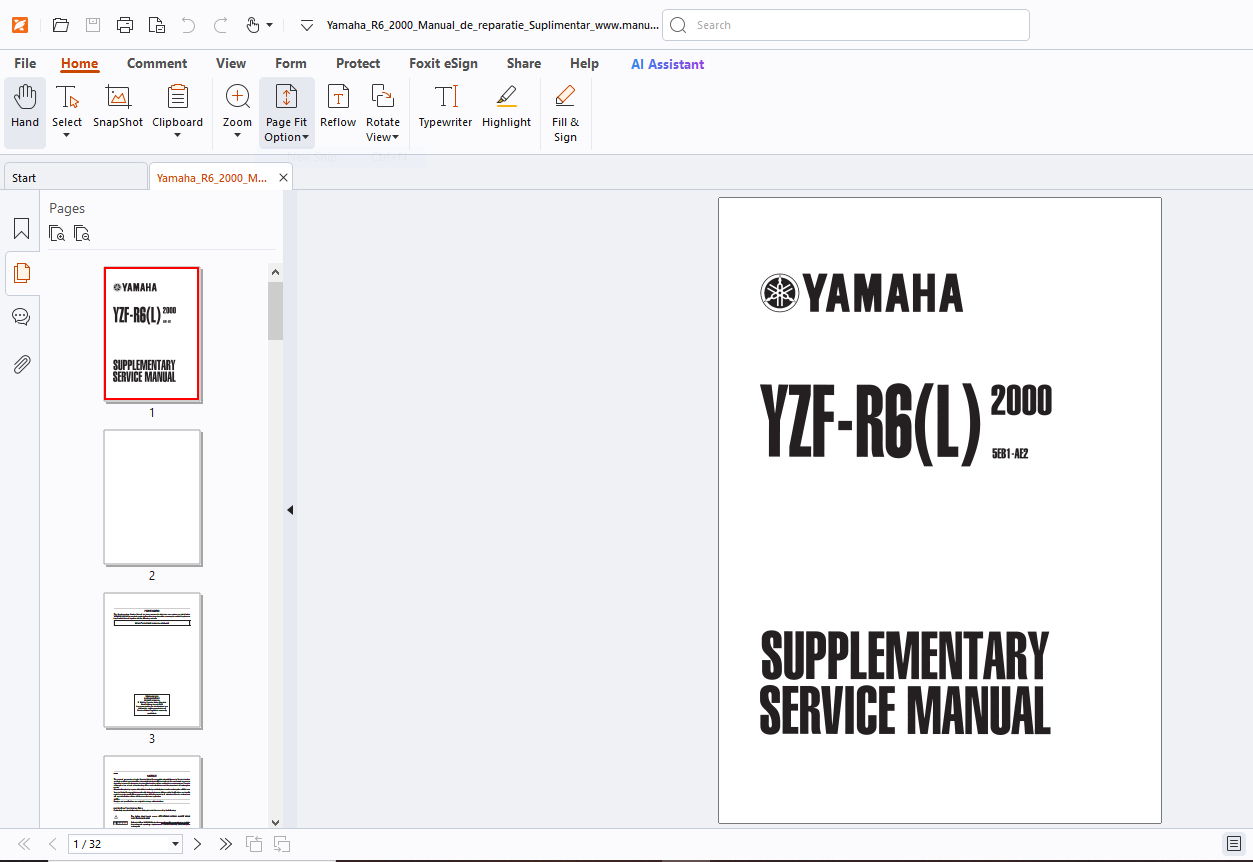Screen dimensions: 1253x862
Task: Choose the Select tool
Action: coord(67,112)
